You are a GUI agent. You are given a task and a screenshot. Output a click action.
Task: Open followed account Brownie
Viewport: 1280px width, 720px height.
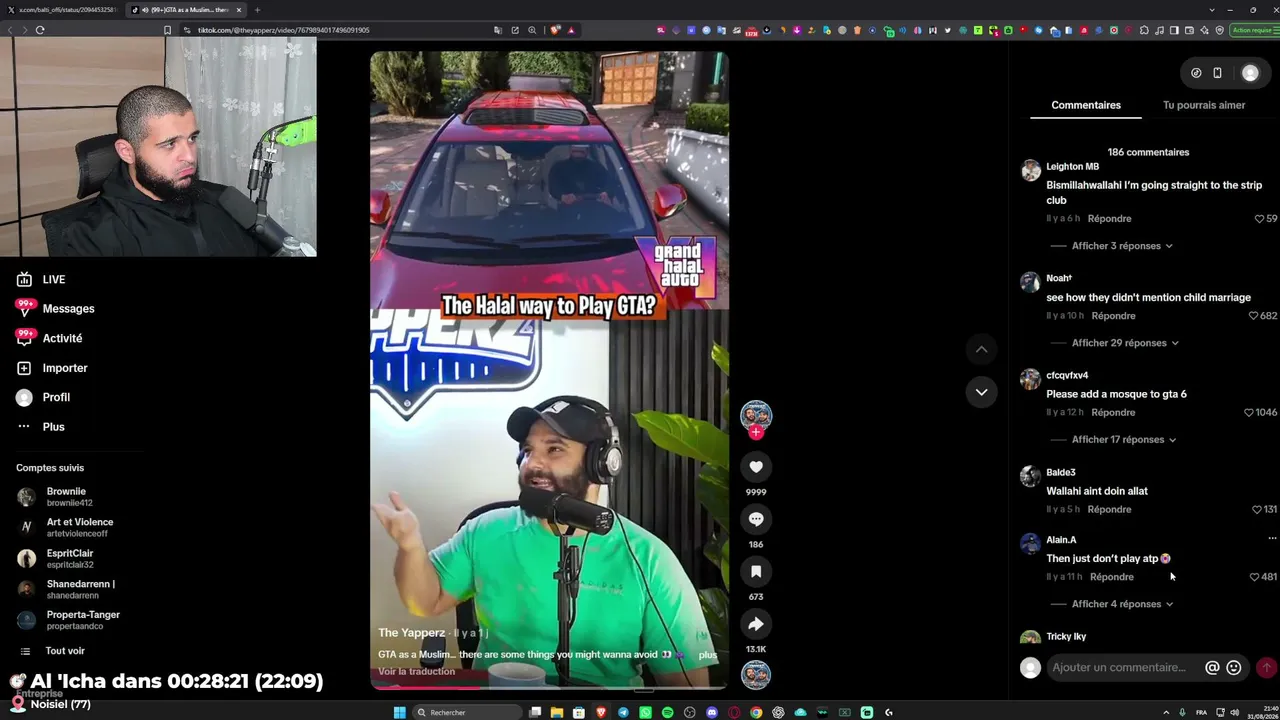point(66,497)
